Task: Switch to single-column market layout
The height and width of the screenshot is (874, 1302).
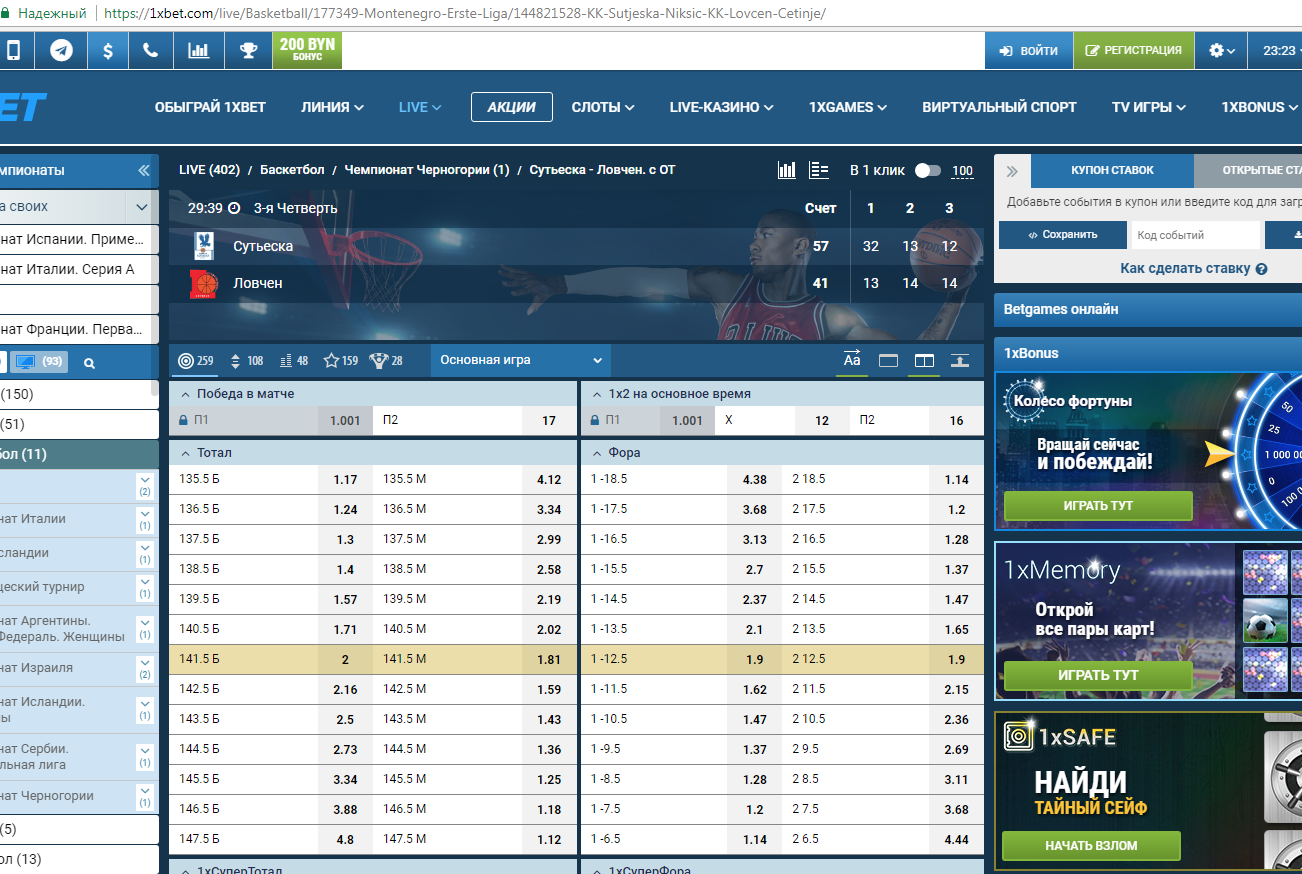Action: (x=888, y=361)
